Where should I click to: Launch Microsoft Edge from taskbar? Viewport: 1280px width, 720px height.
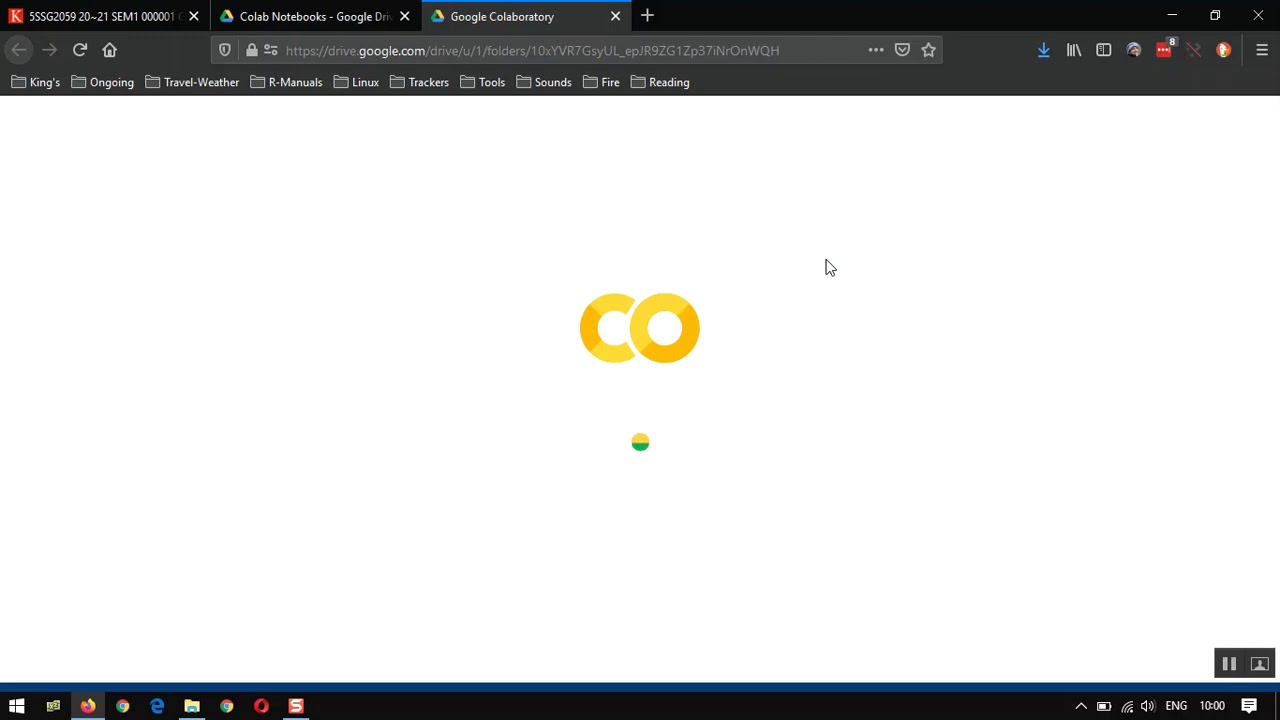tap(157, 706)
